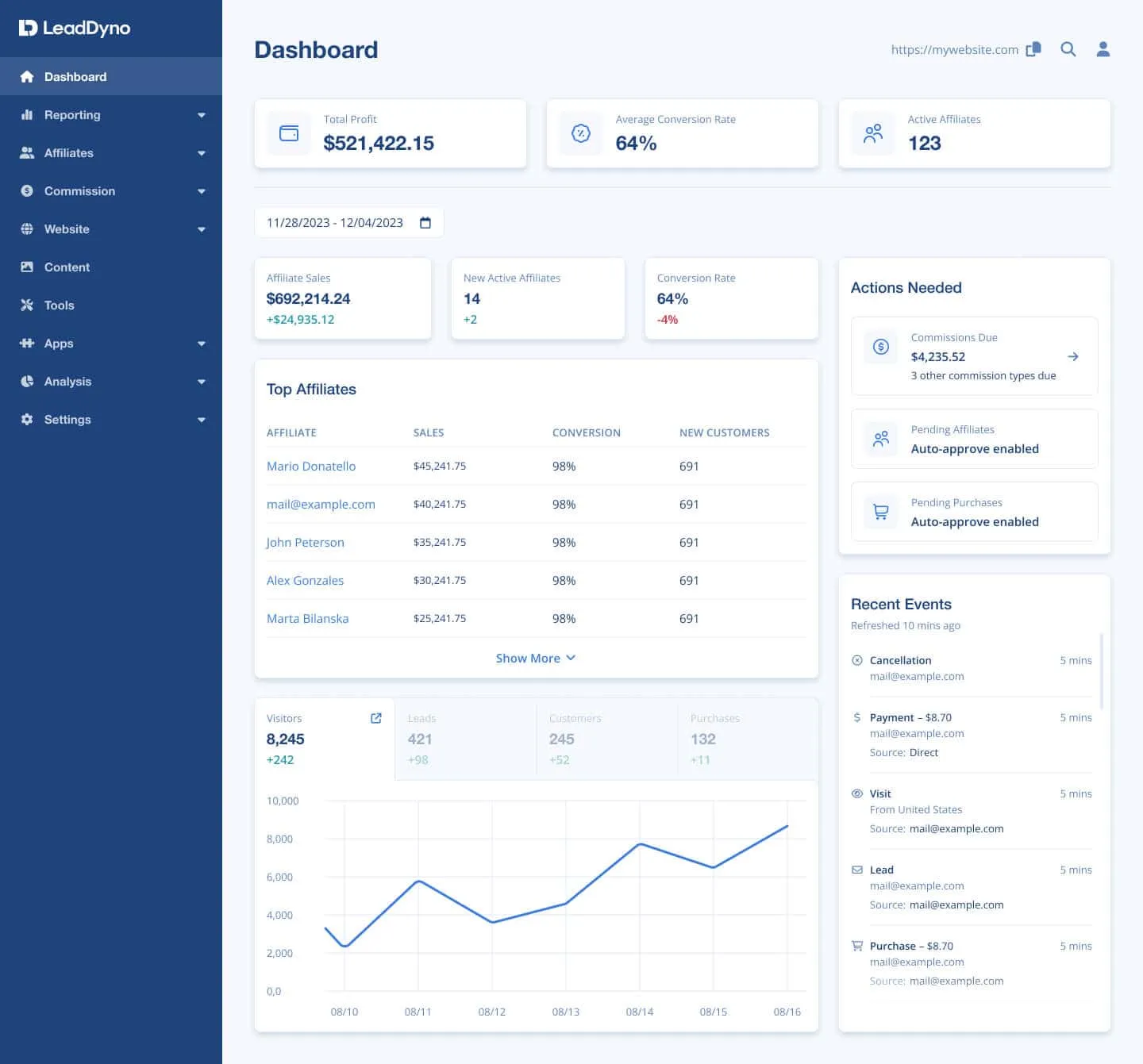Open search with the magnifier icon
The image size is (1143, 1064).
(x=1068, y=49)
